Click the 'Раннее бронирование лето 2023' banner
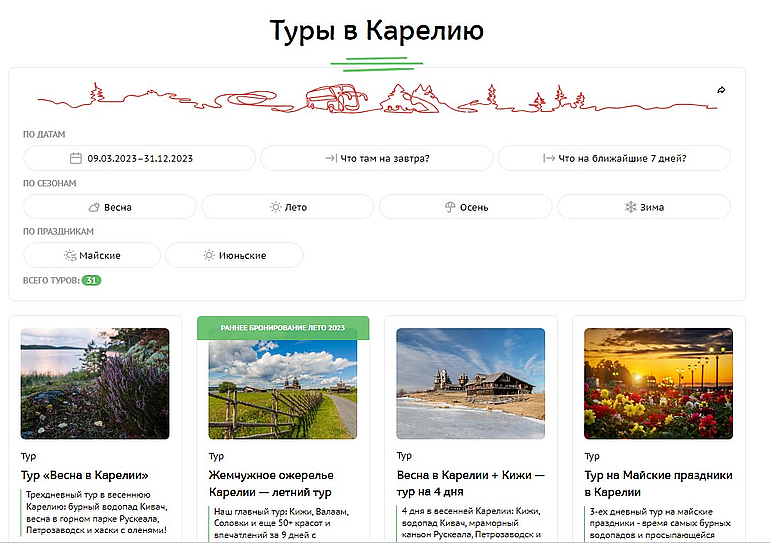This screenshot has width=770, height=550. tap(283, 328)
